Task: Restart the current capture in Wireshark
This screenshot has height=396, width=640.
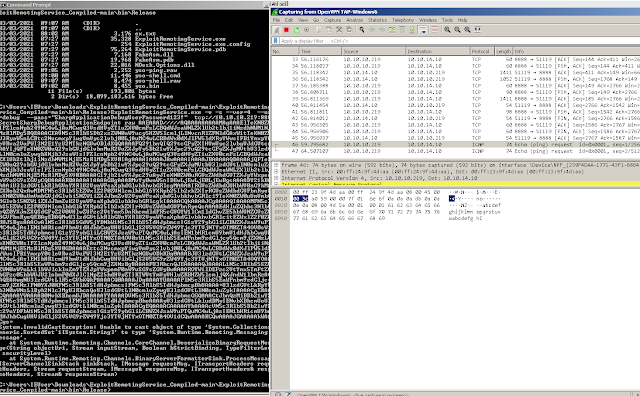Action: coord(296,30)
